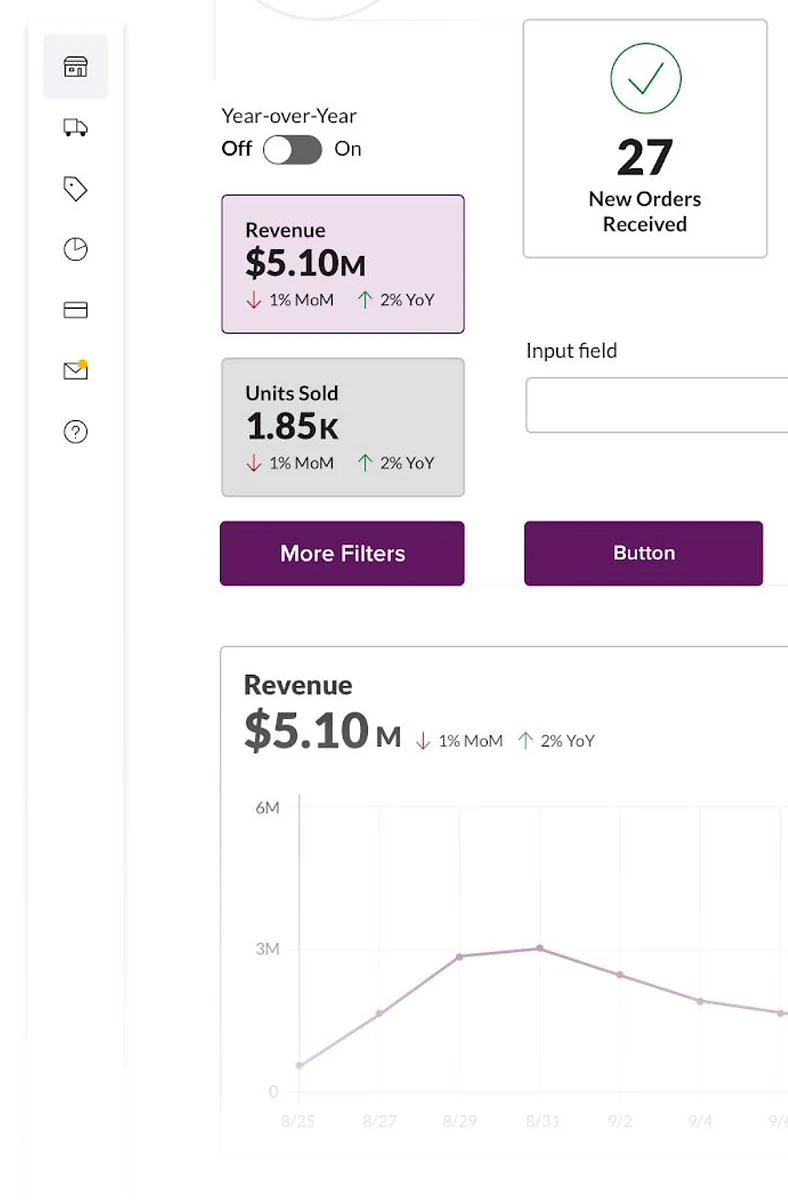Open the pie chart analytics icon
Screen dimensions: 788x1204
tap(76, 249)
